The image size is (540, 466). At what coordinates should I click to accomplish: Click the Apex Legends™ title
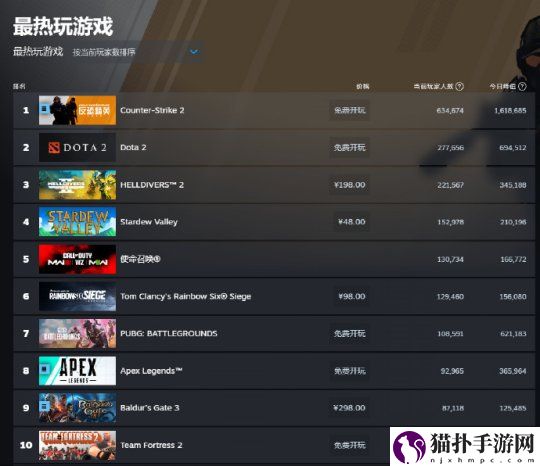click(x=151, y=371)
